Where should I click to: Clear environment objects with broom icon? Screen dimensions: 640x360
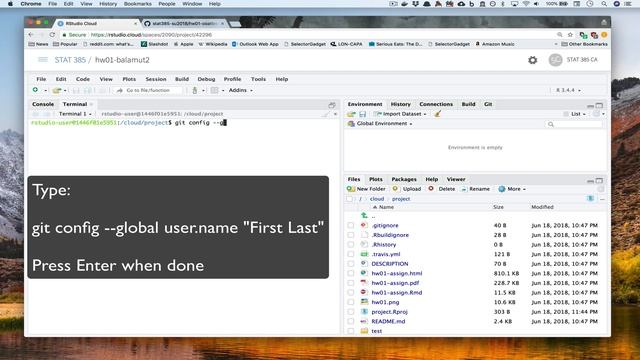click(437, 114)
